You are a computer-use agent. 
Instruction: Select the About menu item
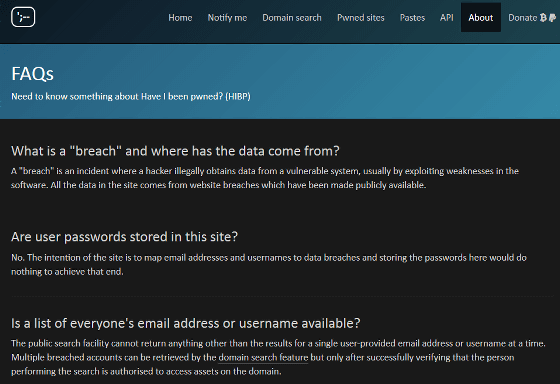(x=481, y=18)
